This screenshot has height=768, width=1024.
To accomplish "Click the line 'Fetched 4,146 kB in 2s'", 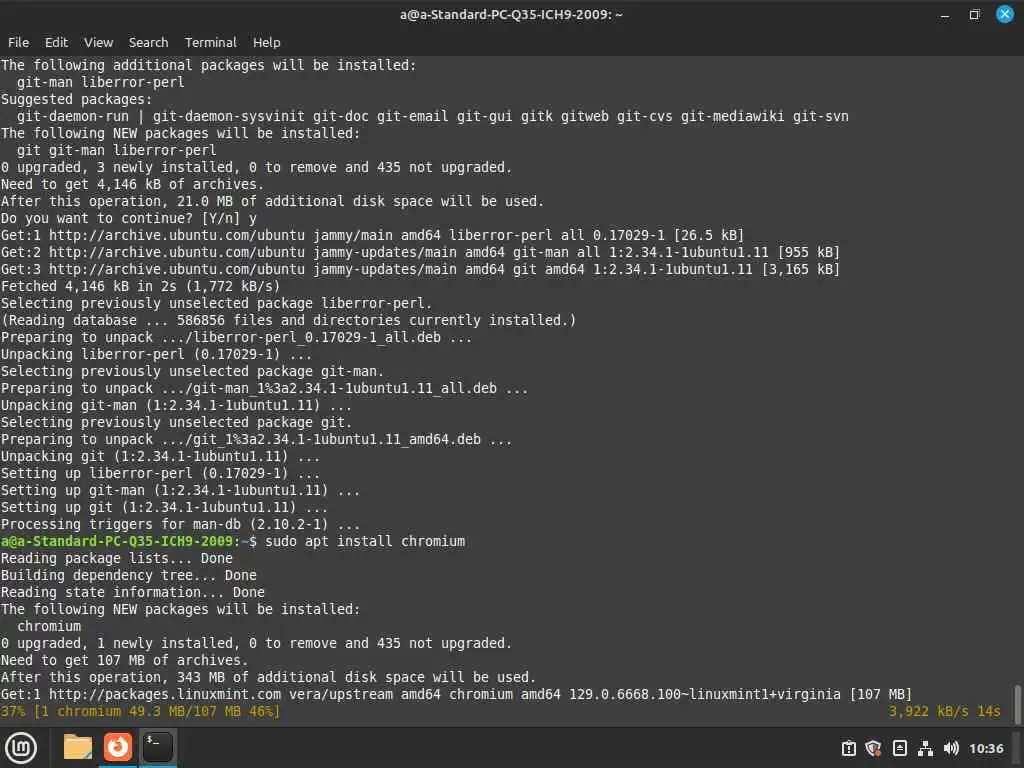I will (140, 286).
